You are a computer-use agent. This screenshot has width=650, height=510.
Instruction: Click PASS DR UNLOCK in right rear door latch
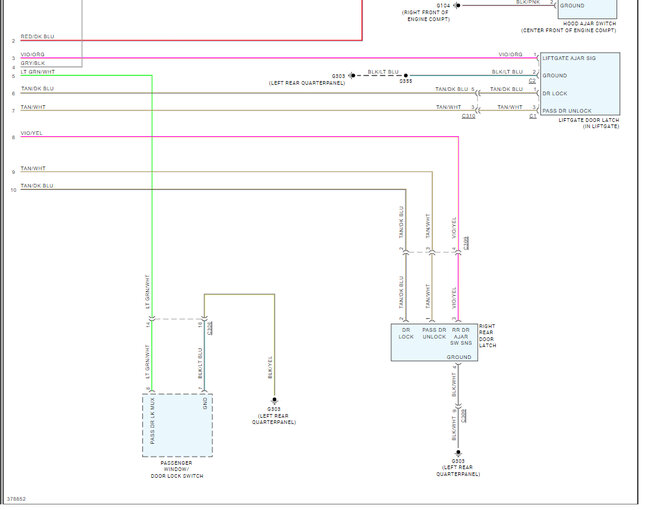(434, 333)
